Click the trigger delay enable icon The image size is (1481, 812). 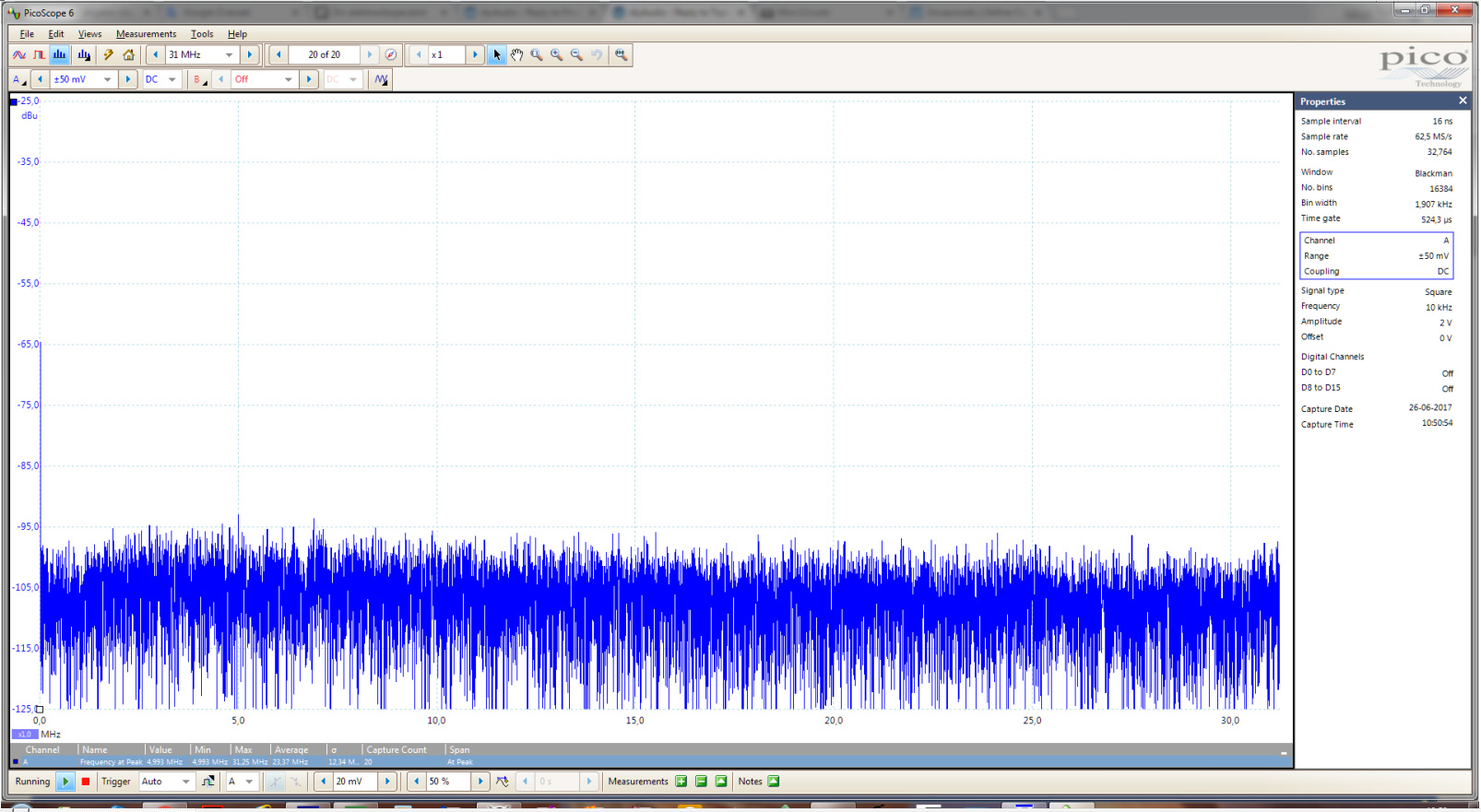(x=502, y=782)
